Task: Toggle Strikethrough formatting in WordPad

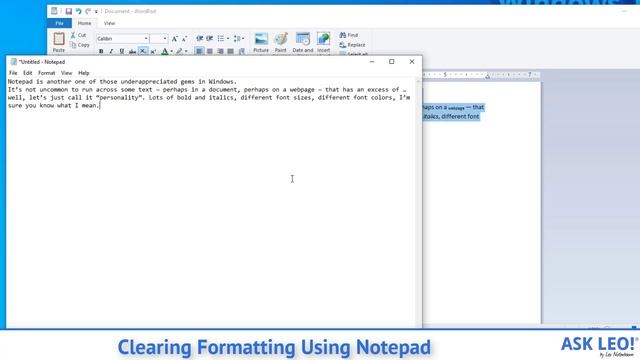Action: pyautogui.click(x=132, y=51)
